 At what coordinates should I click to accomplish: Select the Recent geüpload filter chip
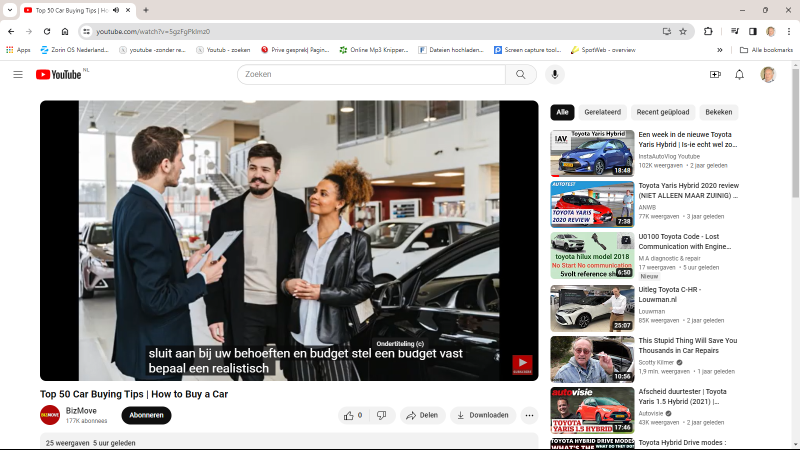pyautogui.click(x=662, y=112)
